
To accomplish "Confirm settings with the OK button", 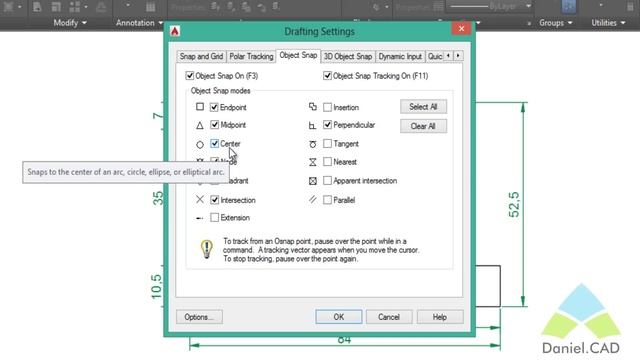I will tap(339, 317).
